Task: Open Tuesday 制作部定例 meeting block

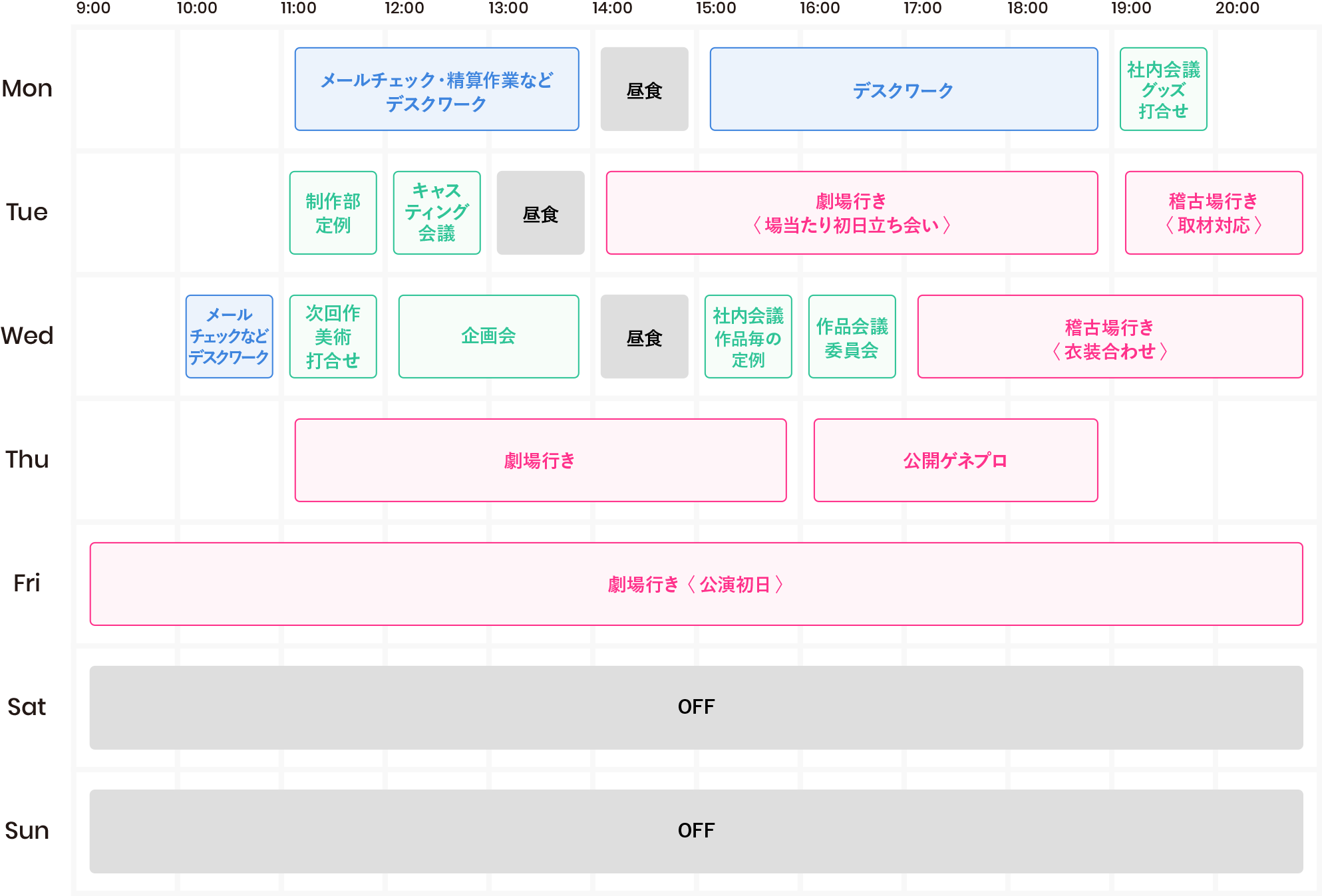Action: pos(333,213)
